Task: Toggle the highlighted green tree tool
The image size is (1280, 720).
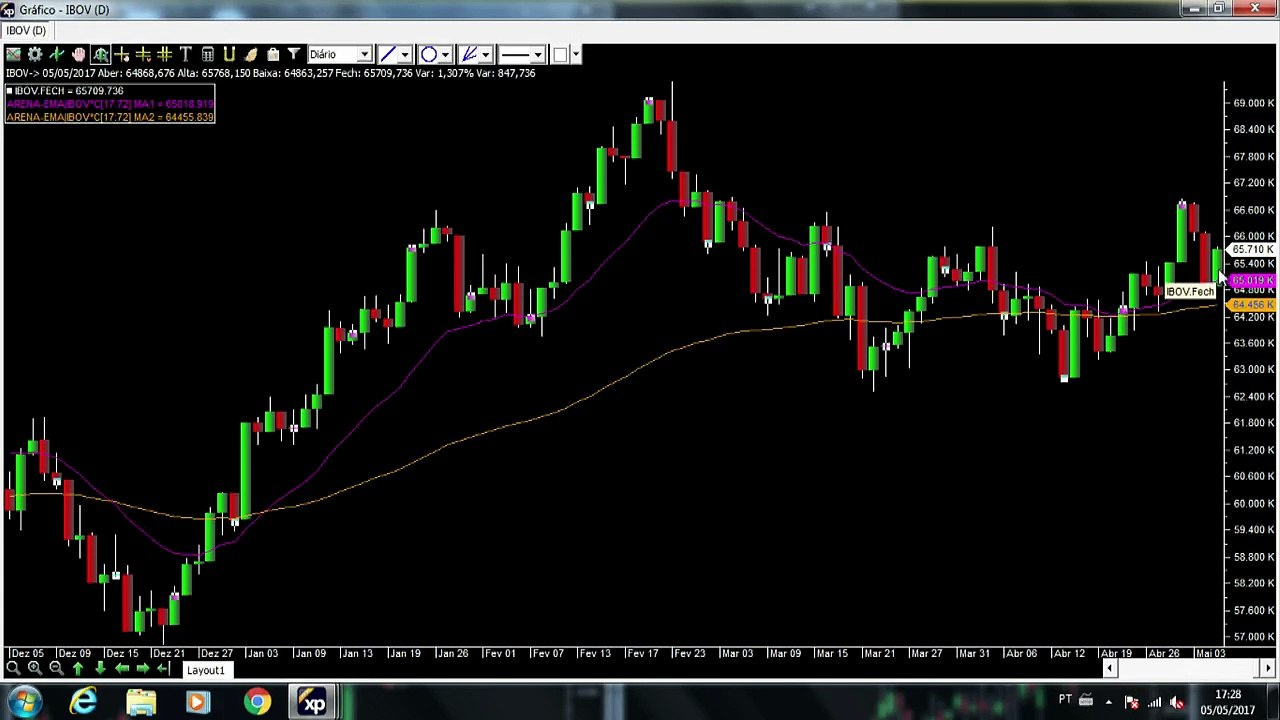Action: click(101, 54)
